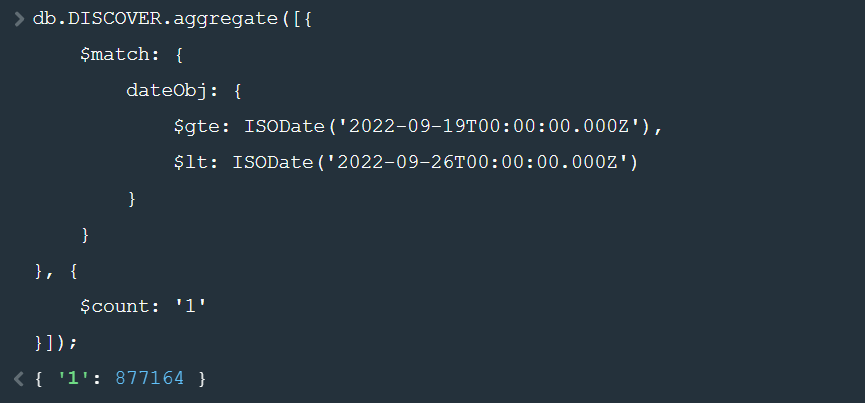This screenshot has height=403, width=865.
Task: Click the closing brace of the dateObj block
Action: (x=131, y=199)
